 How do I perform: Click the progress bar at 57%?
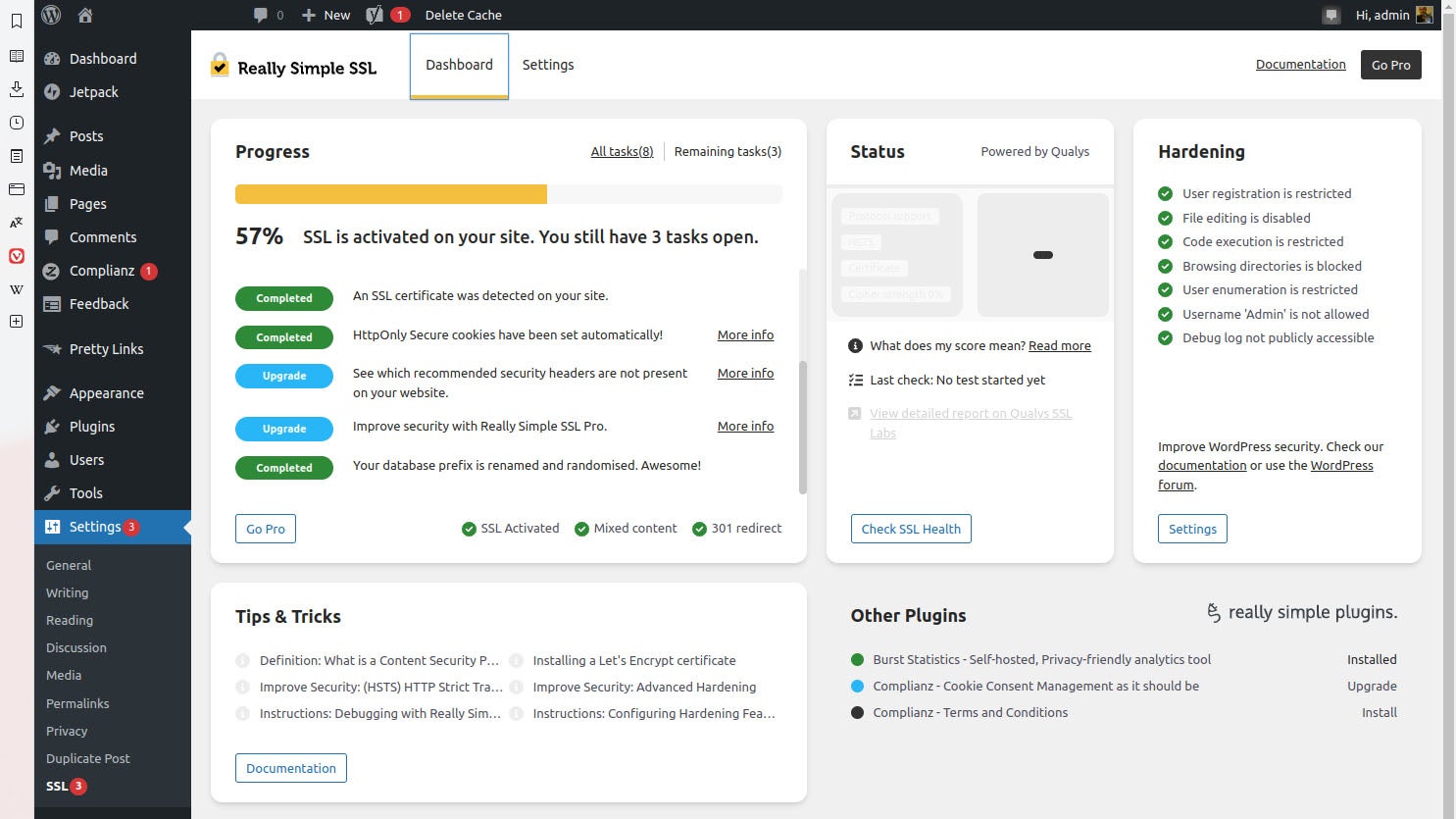tap(508, 194)
